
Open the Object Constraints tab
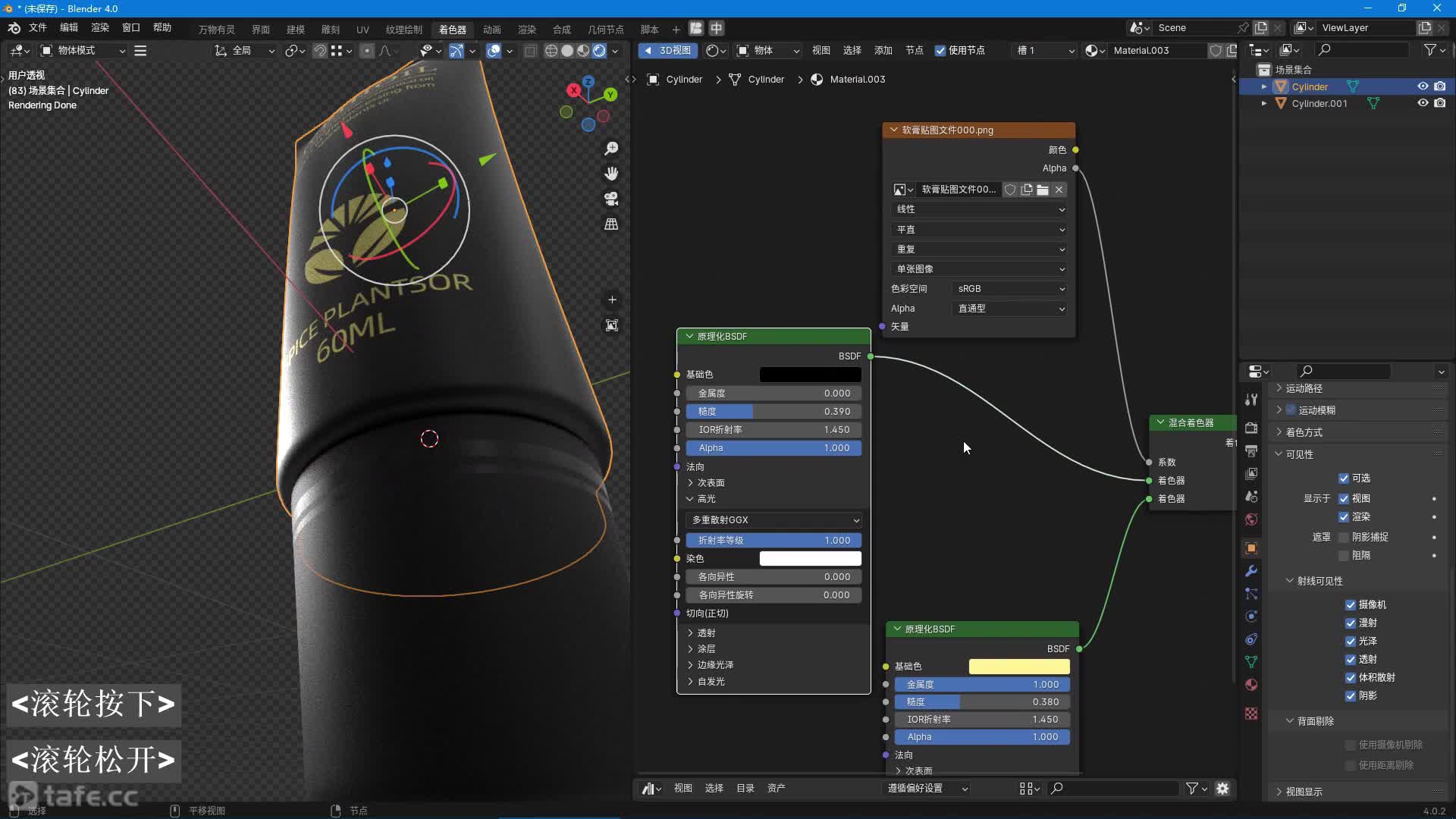(1251, 639)
